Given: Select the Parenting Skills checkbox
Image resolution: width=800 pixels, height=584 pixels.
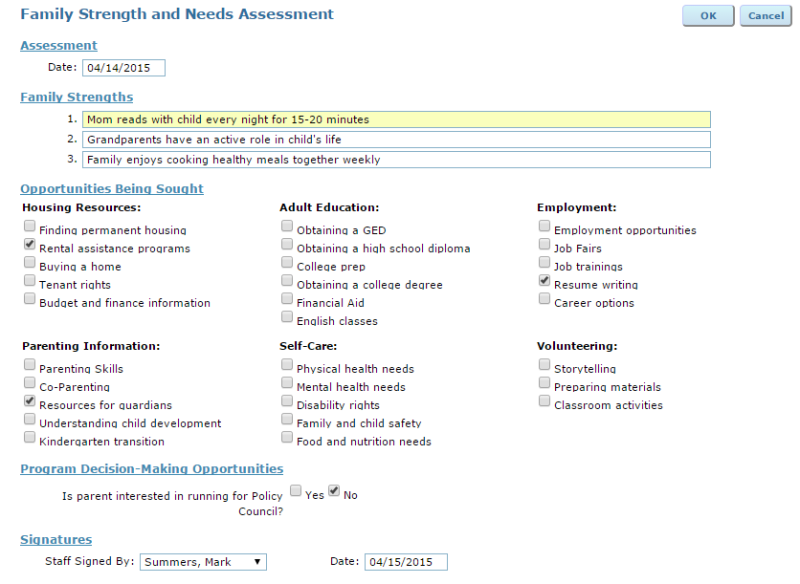Looking at the screenshot, I should click(x=30, y=366).
